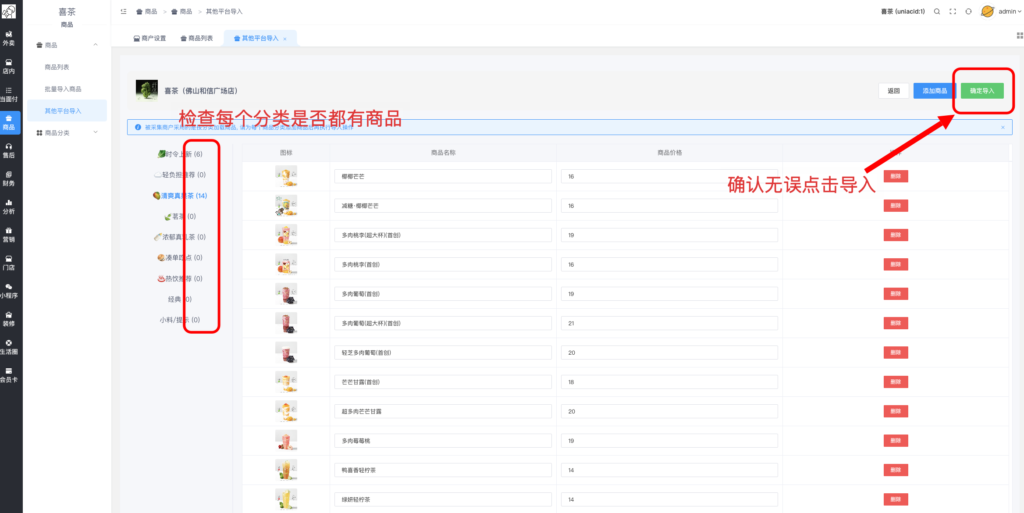Viewport: 1024px width, 513px height.
Task: Select the 其他平台导入 tab
Action: pos(260,39)
